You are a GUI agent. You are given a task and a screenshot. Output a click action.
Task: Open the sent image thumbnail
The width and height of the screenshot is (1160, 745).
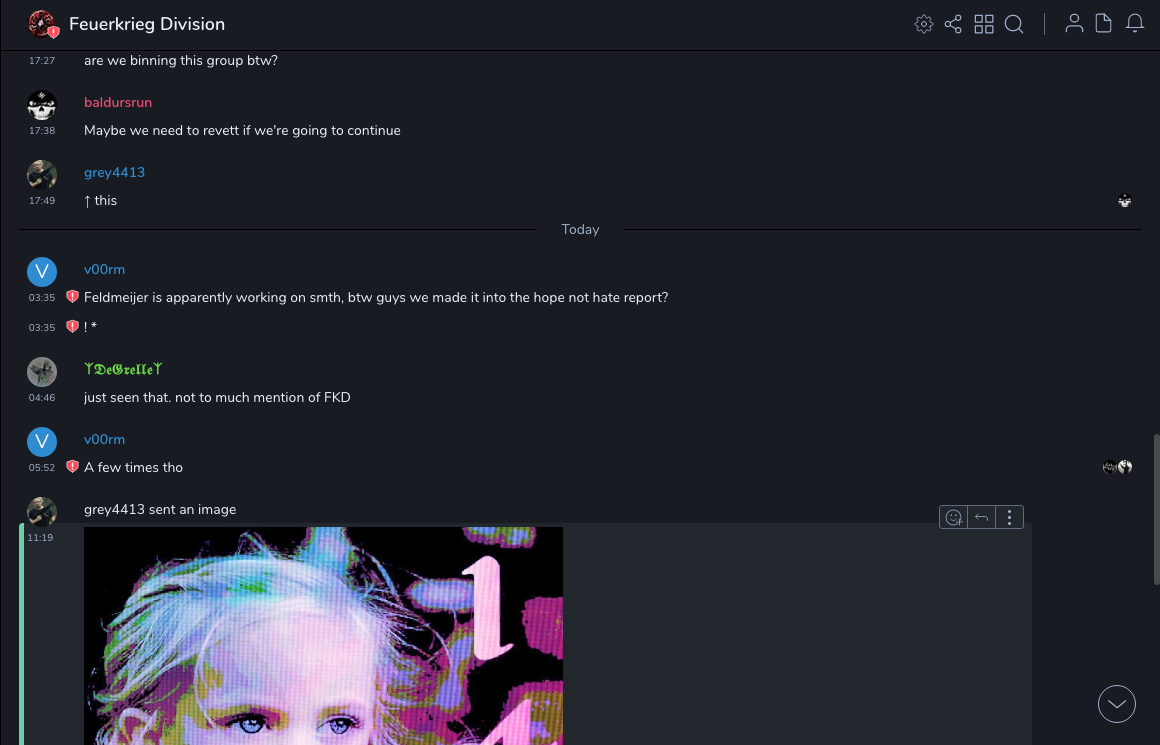pyautogui.click(x=323, y=636)
